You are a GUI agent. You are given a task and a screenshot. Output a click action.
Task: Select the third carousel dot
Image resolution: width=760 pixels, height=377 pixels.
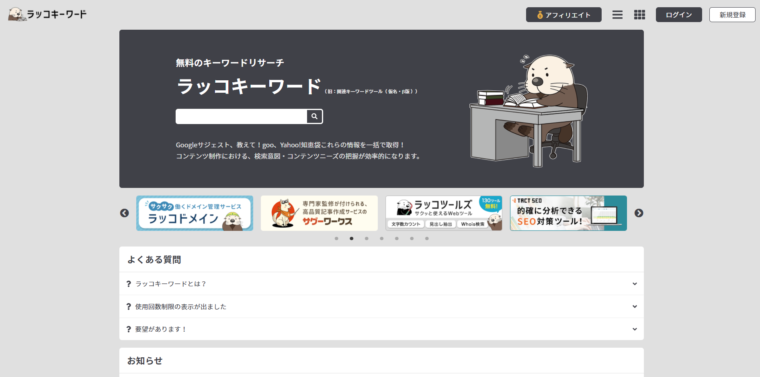point(366,238)
